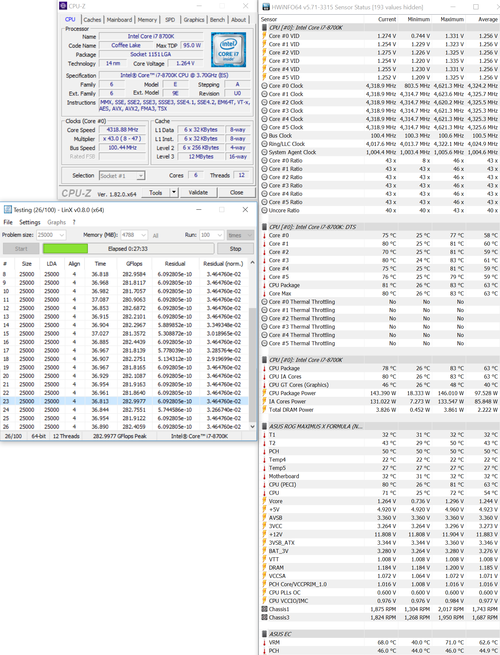Open the ? help menu in LinX
This screenshot has width=500, height=655.
coord(74,222)
